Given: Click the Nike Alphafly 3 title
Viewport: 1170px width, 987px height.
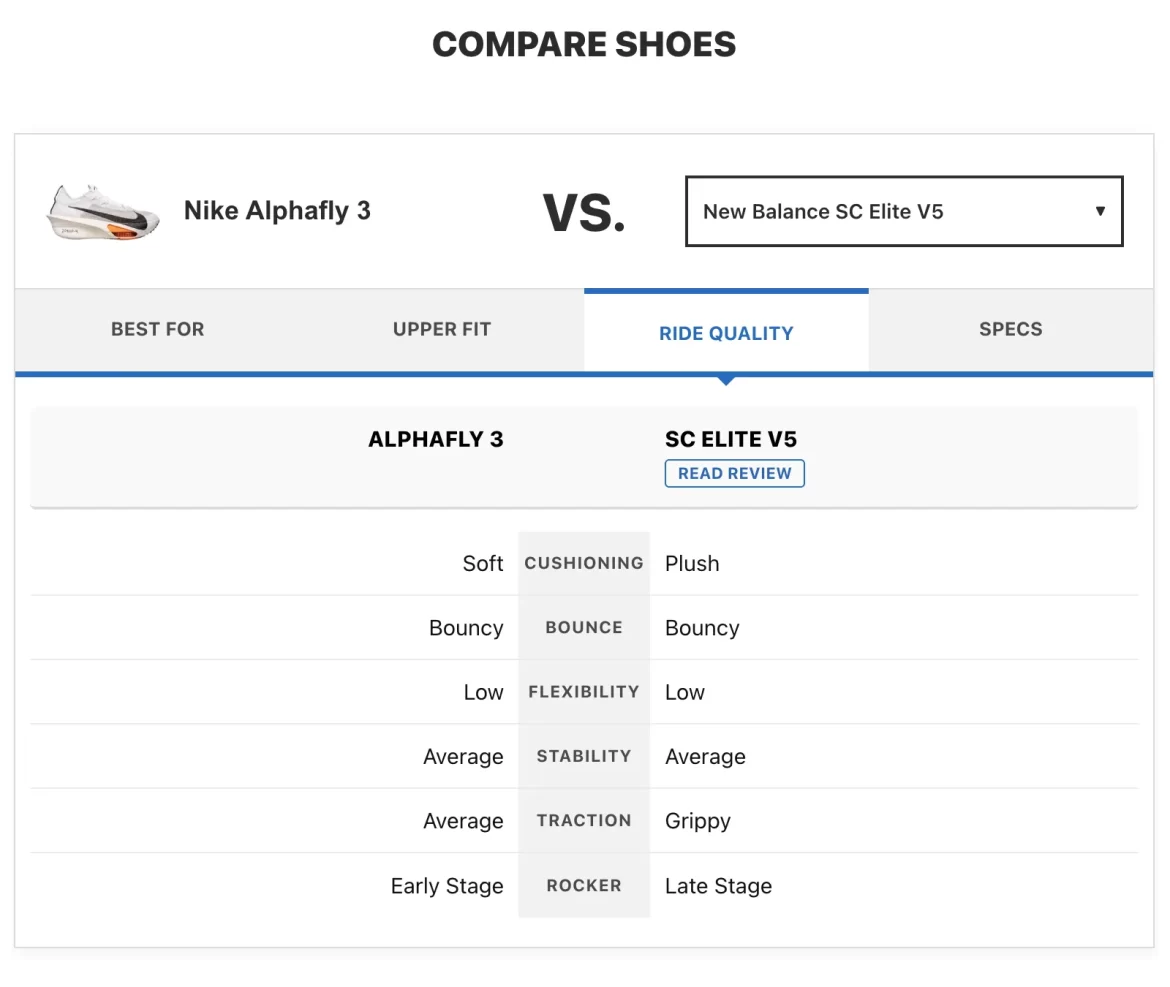Looking at the screenshot, I should click(x=277, y=210).
